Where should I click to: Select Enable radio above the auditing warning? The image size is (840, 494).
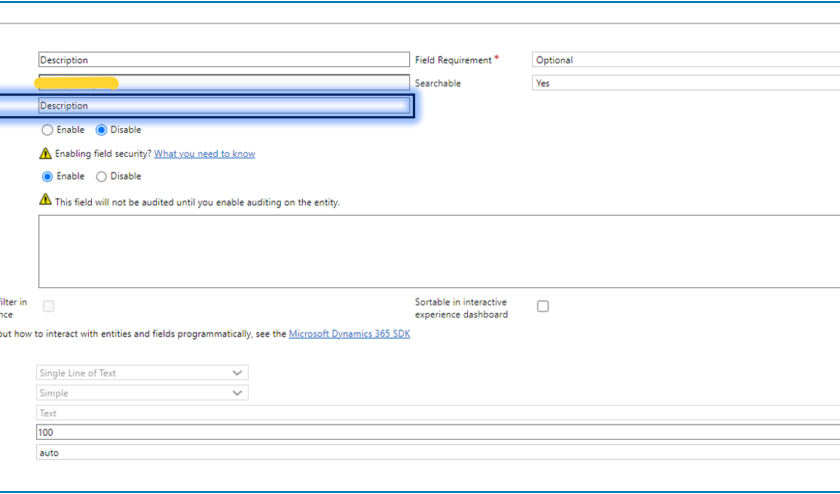(46, 177)
